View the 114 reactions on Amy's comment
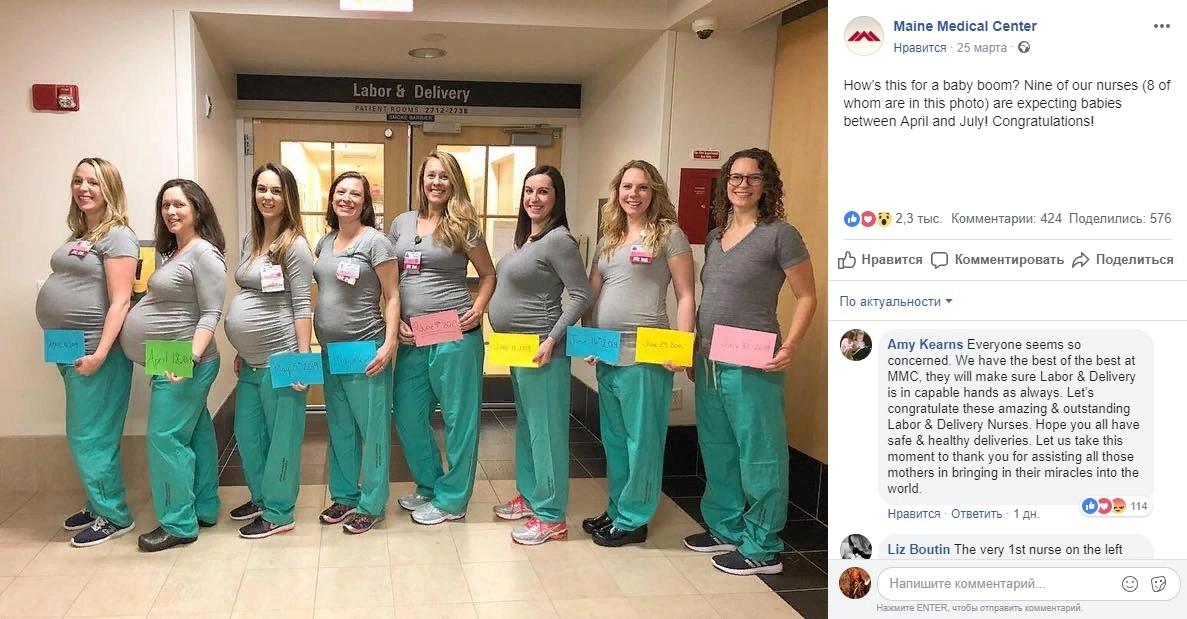Screen dimensions: 1187x619 [x=1117, y=506]
